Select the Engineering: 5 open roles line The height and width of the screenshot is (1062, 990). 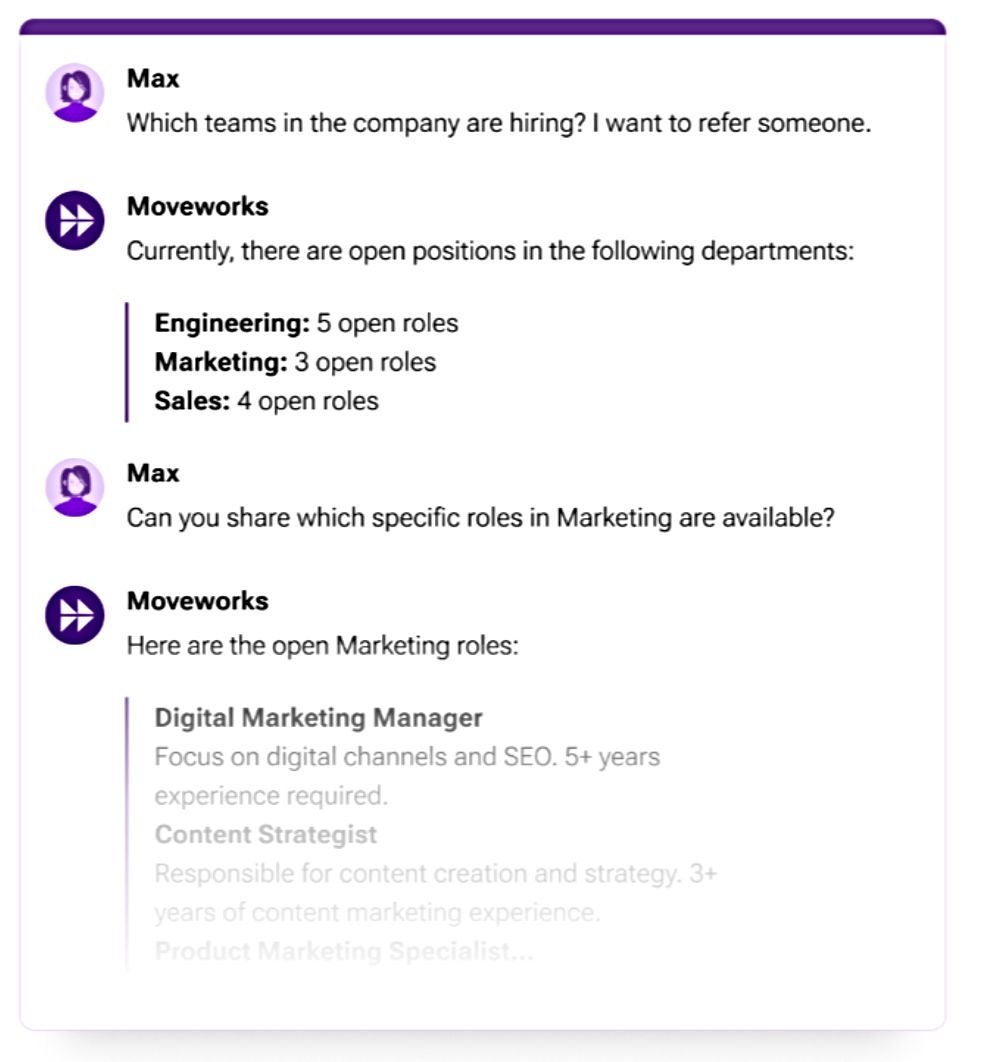(x=306, y=323)
